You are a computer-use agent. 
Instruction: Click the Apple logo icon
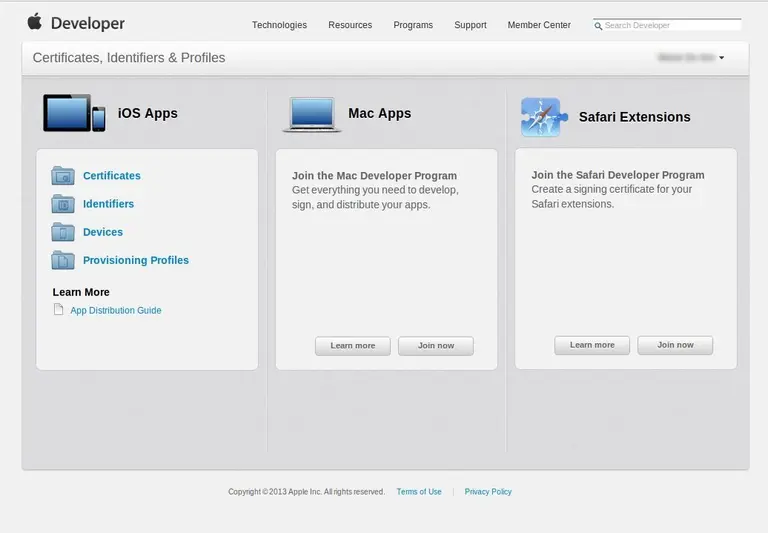click(35, 22)
